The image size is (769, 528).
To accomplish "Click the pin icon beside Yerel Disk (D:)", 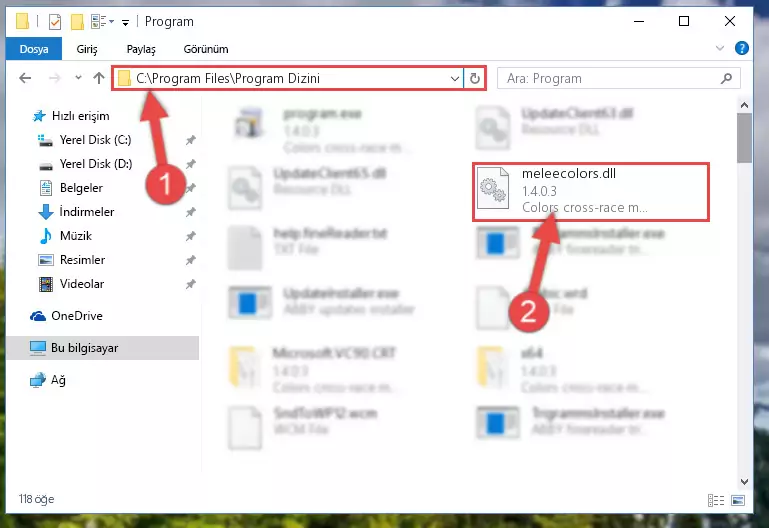I will click(x=190, y=164).
